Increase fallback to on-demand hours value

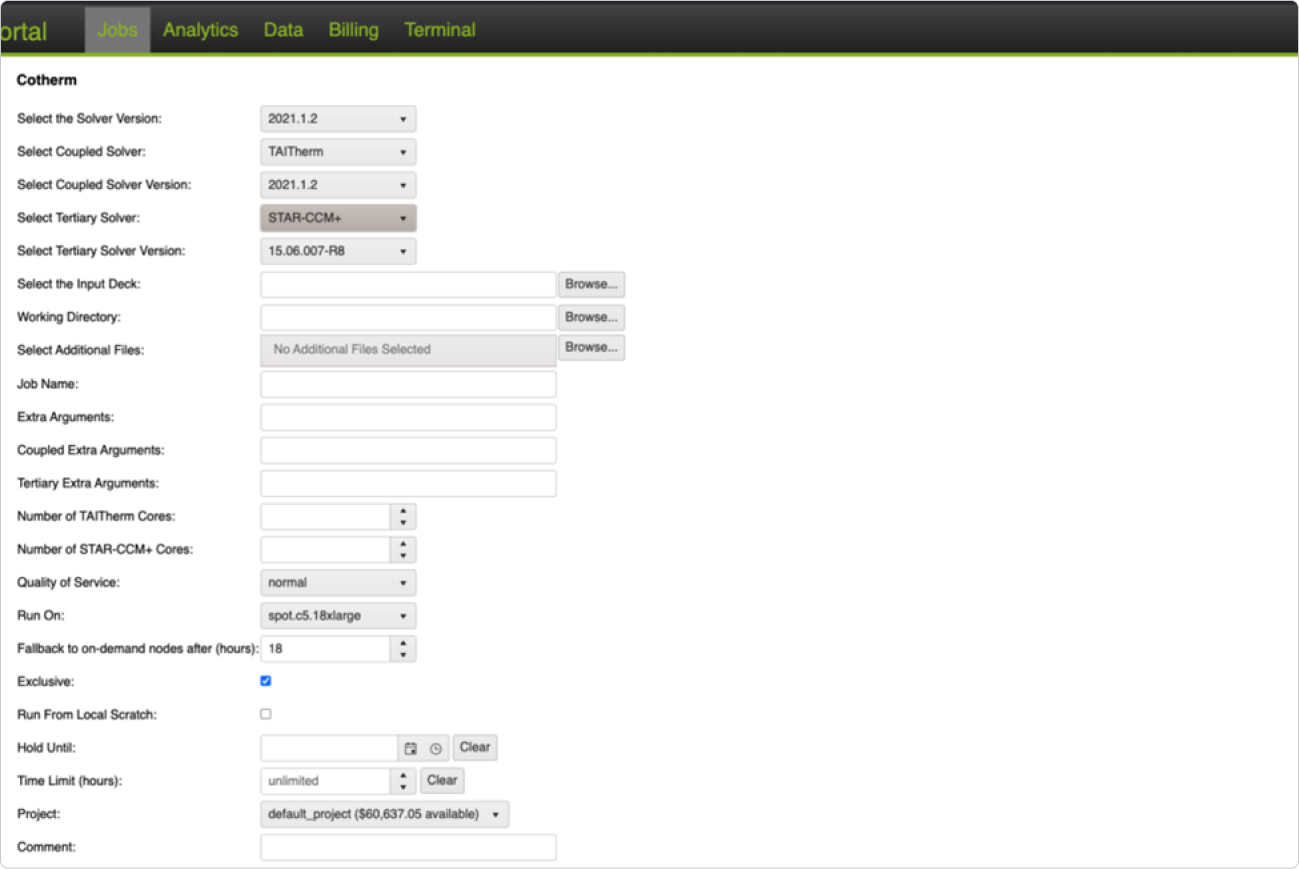coord(403,643)
